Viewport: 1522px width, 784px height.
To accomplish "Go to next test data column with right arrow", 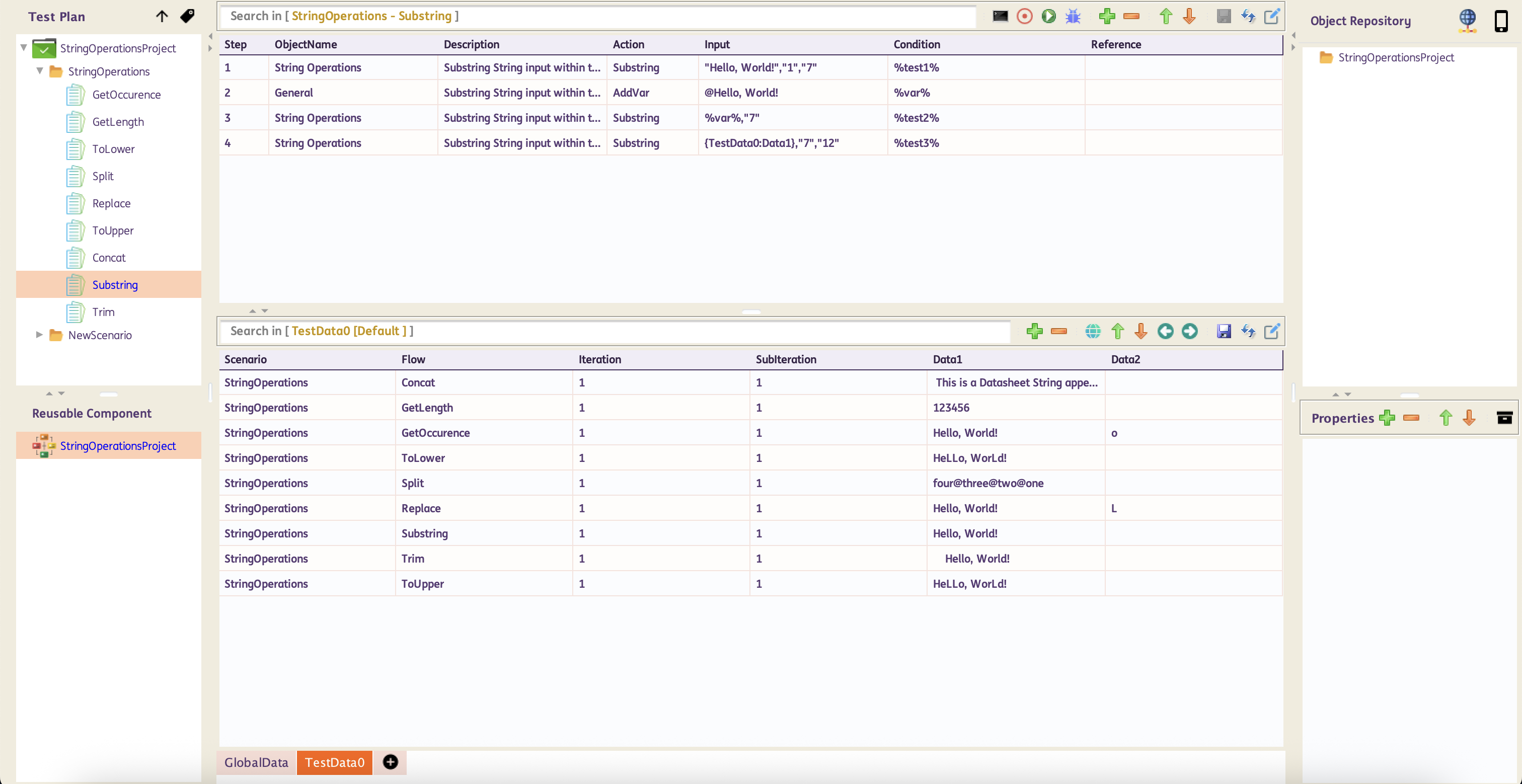I will click(x=1189, y=331).
